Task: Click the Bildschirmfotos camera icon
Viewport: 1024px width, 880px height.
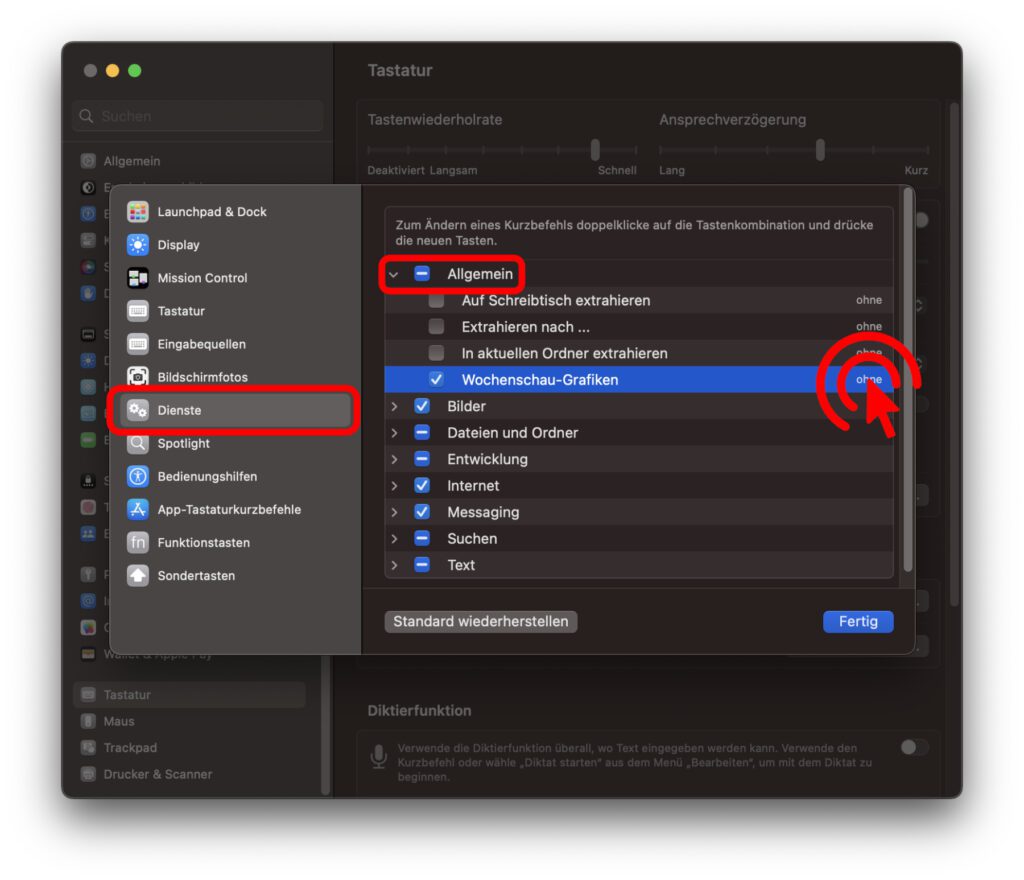Action: click(138, 377)
